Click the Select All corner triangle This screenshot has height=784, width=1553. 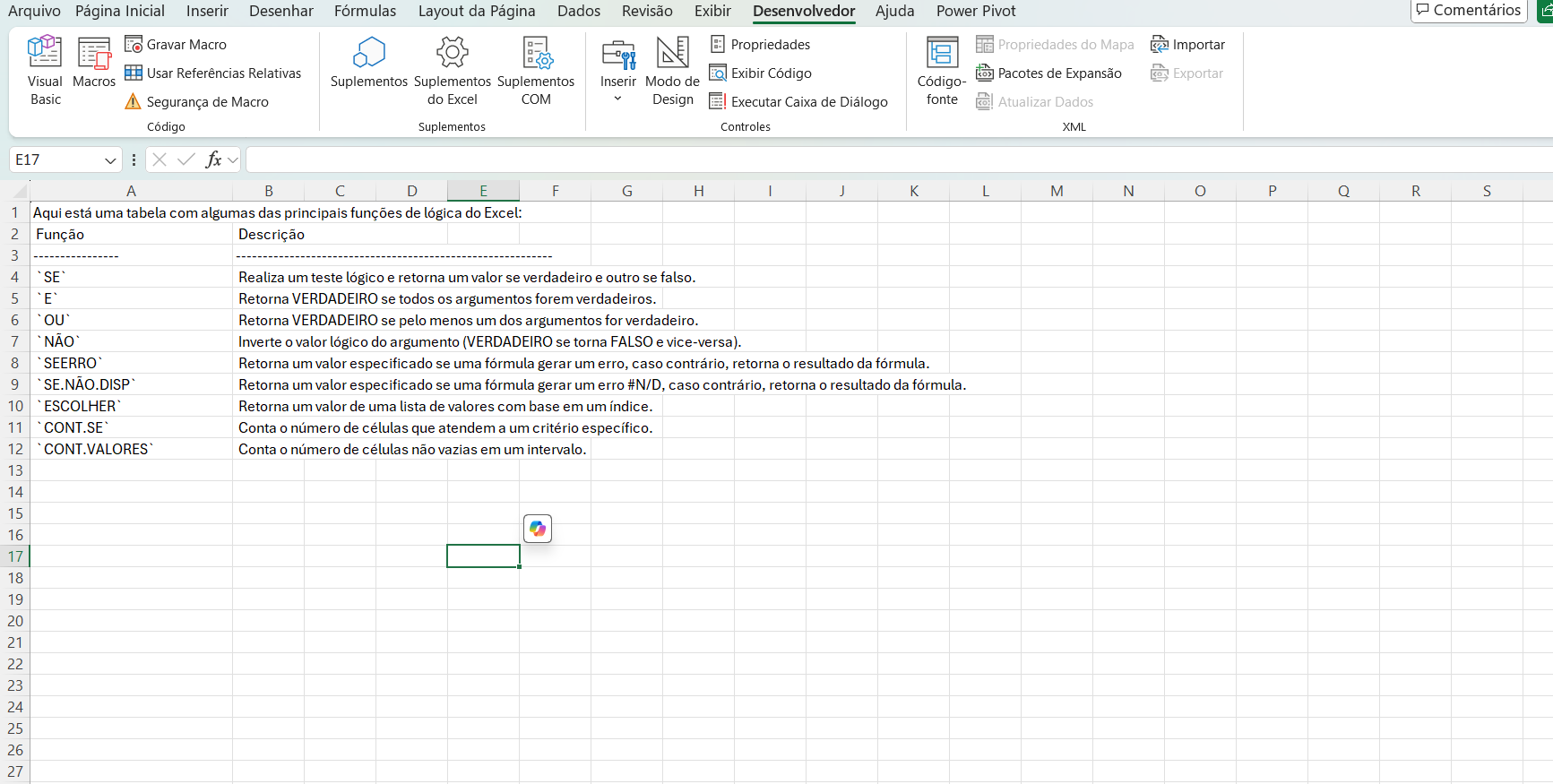coord(18,191)
